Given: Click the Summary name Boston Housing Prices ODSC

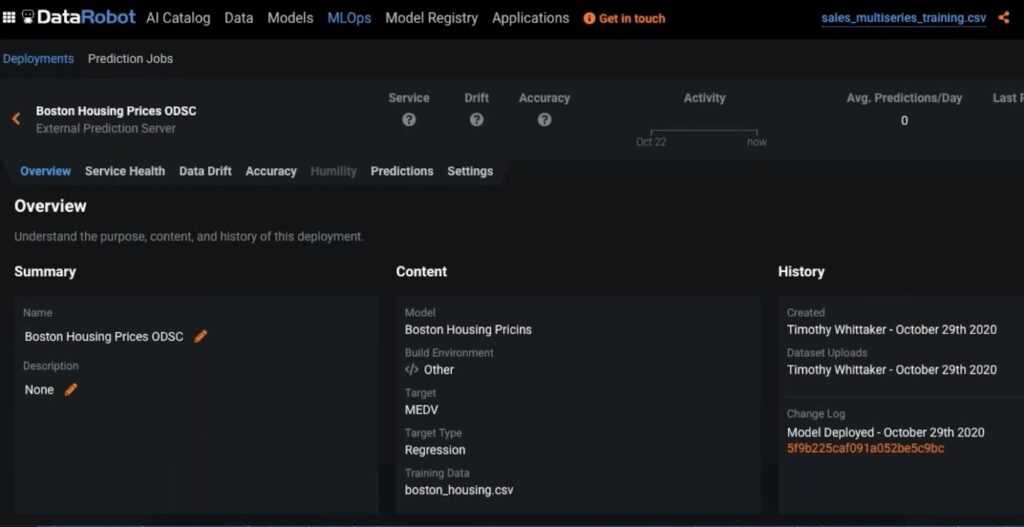Looking at the screenshot, I should 104,336.
